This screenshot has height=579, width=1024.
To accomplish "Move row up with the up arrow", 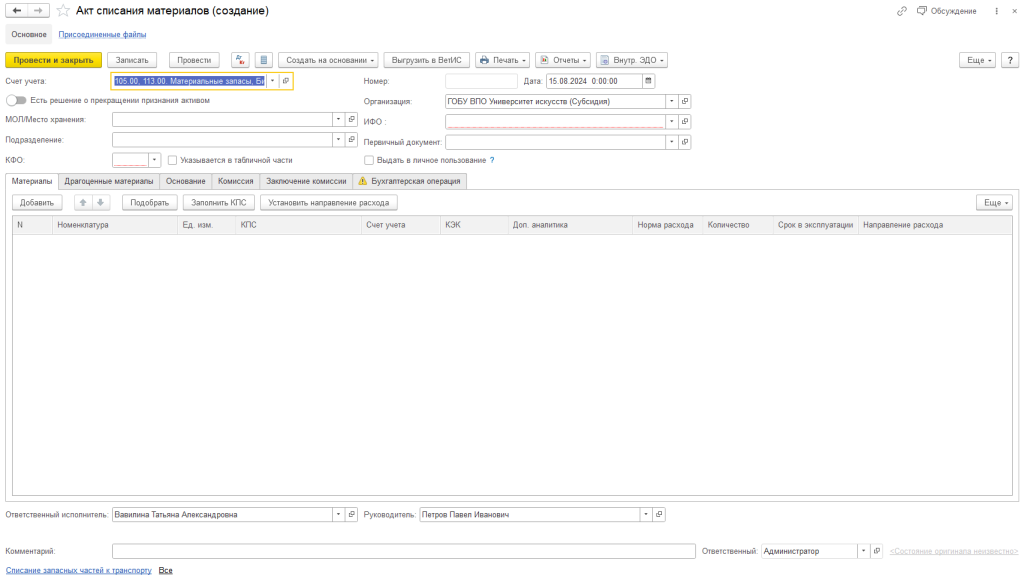I will [83, 202].
